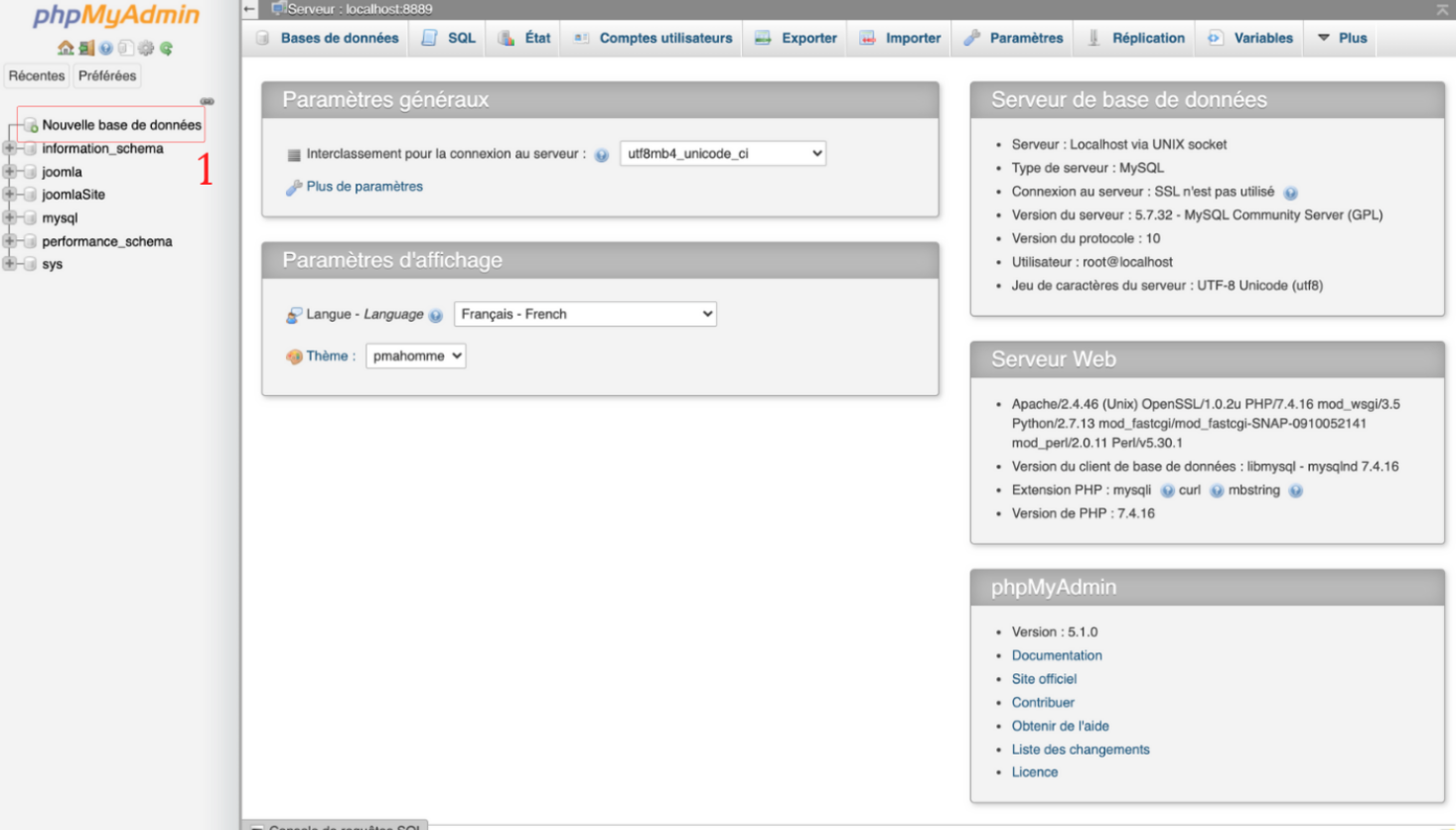Open MySQL documentation page icon in sidebar
The height and width of the screenshot is (830, 1456).
[126, 48]
